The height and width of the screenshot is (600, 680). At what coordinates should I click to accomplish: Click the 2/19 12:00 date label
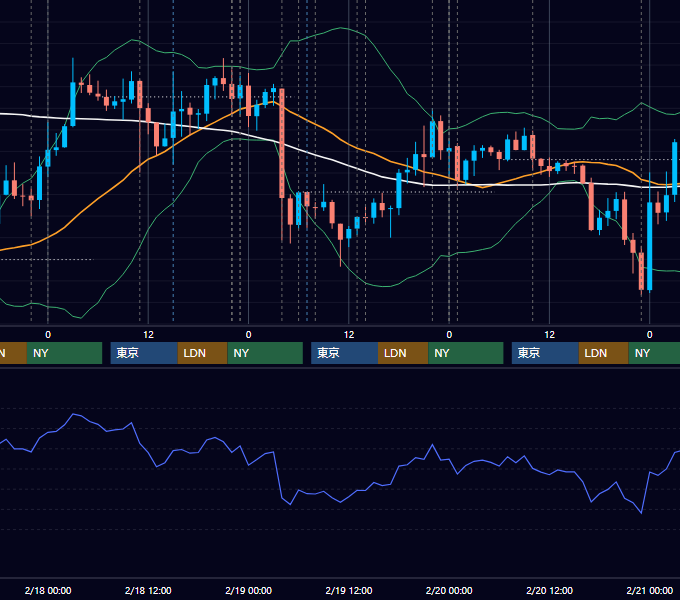349,590
